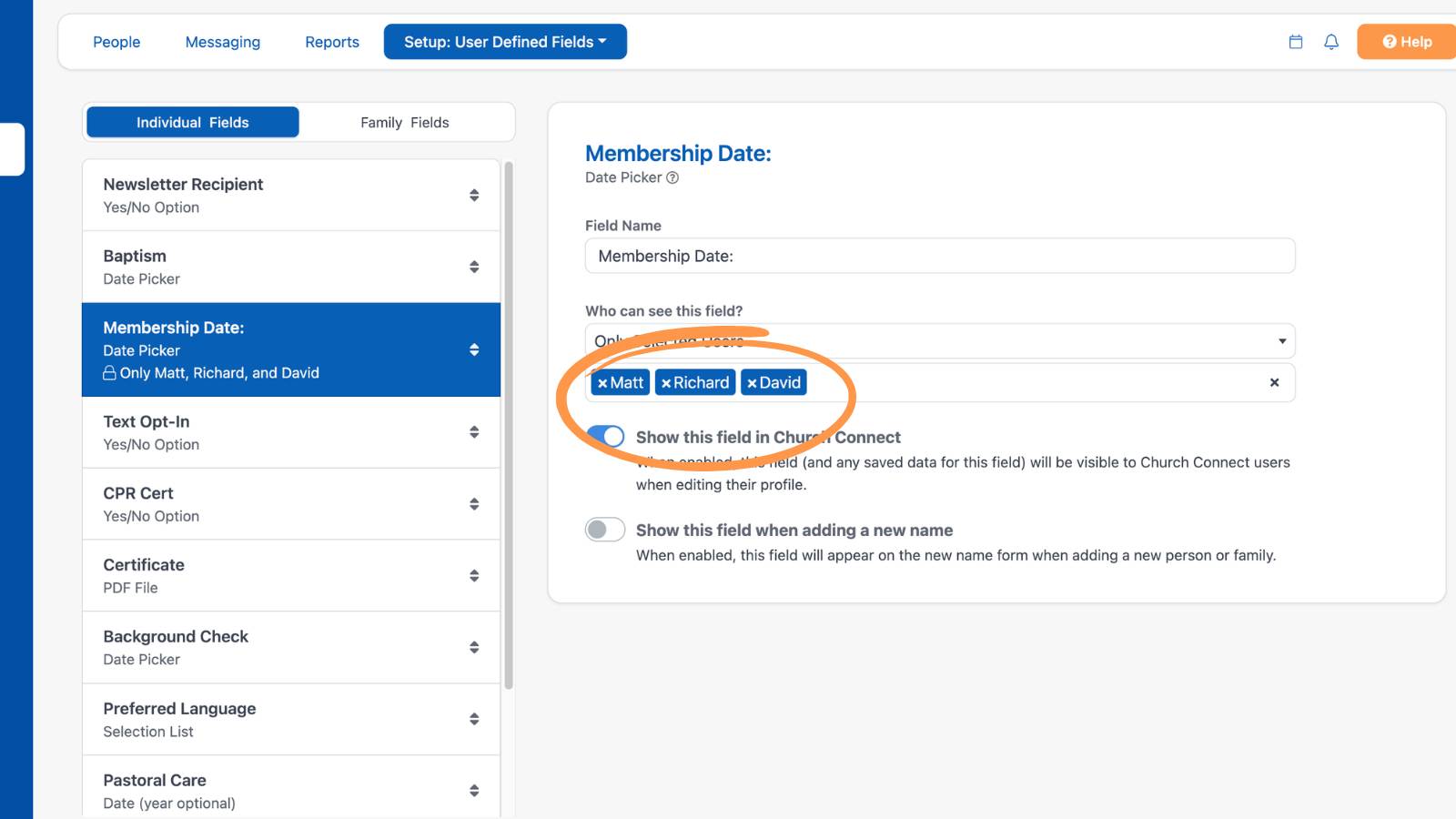
Task: Click the white tab on the blue sidebar
Action: point(12,149)
